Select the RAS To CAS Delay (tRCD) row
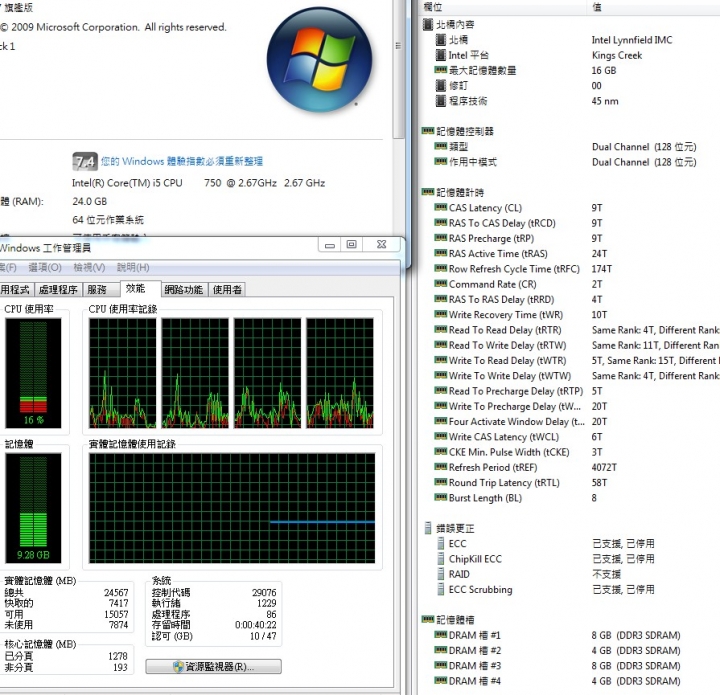720x695 pixels. (569, 223)
